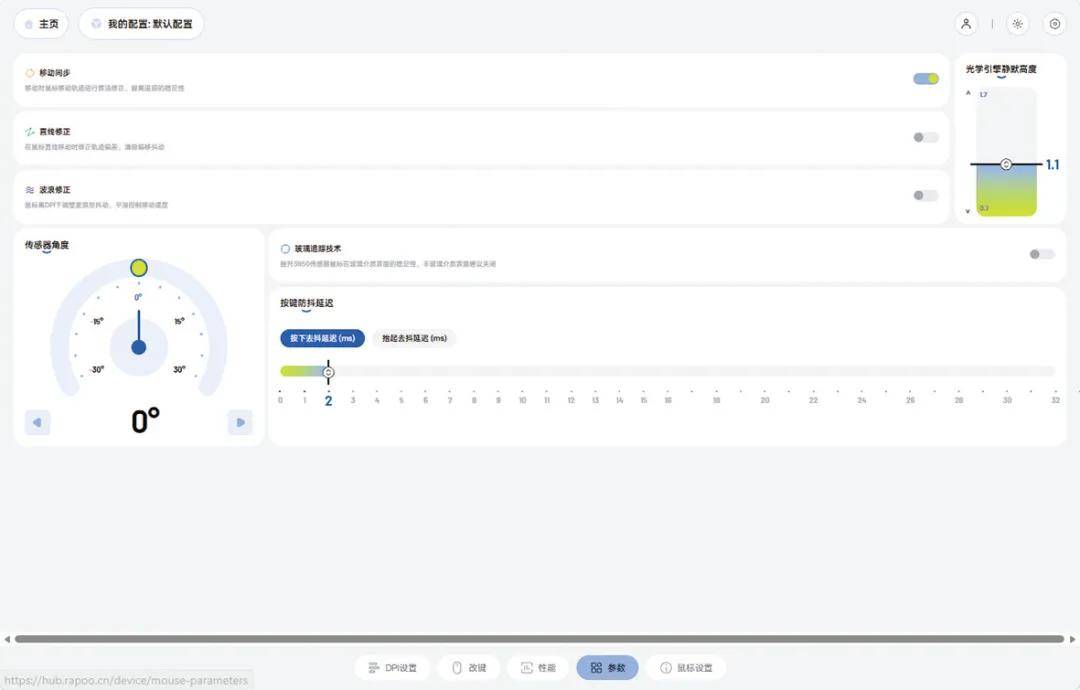Click the 移动同步 setting title
Screen dimensions: 1080x690
(54, 73)
